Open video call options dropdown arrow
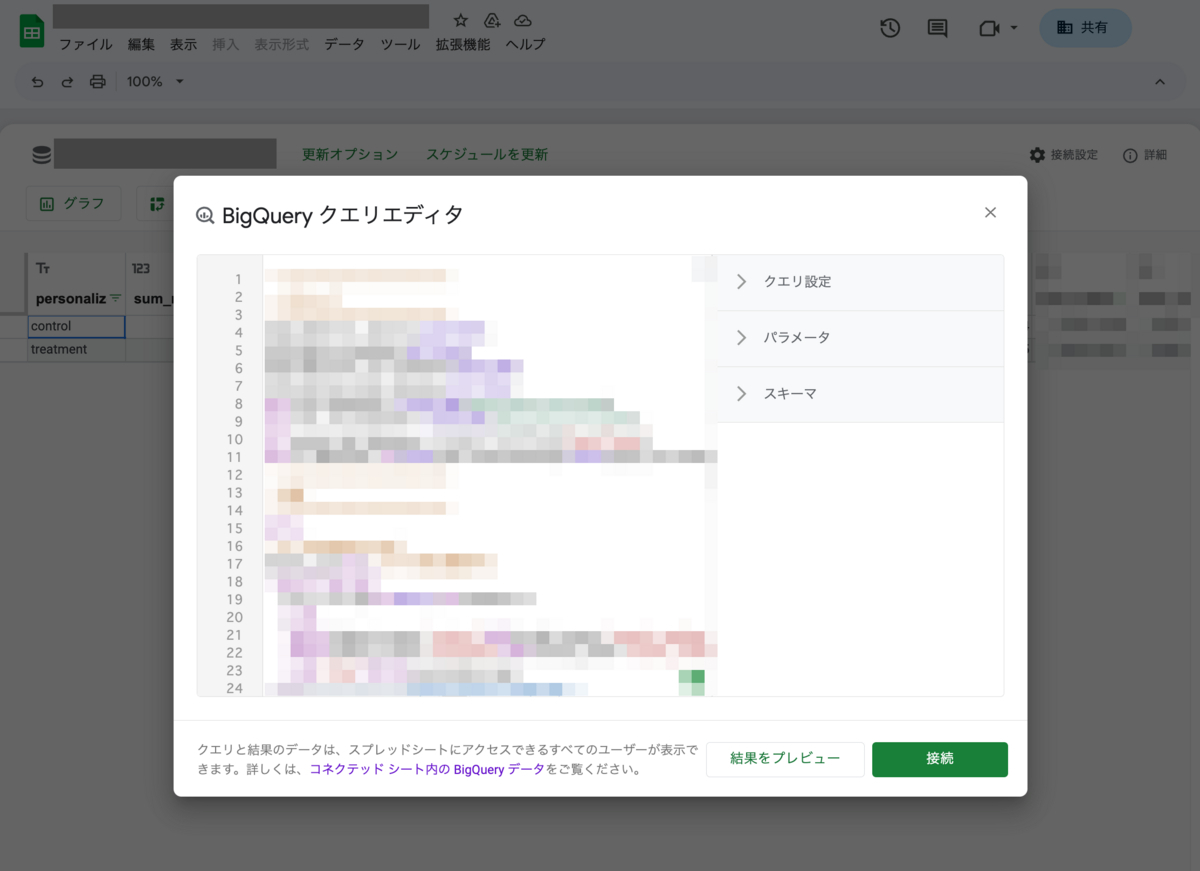 pyautogui.click(x=1014, y=28)
